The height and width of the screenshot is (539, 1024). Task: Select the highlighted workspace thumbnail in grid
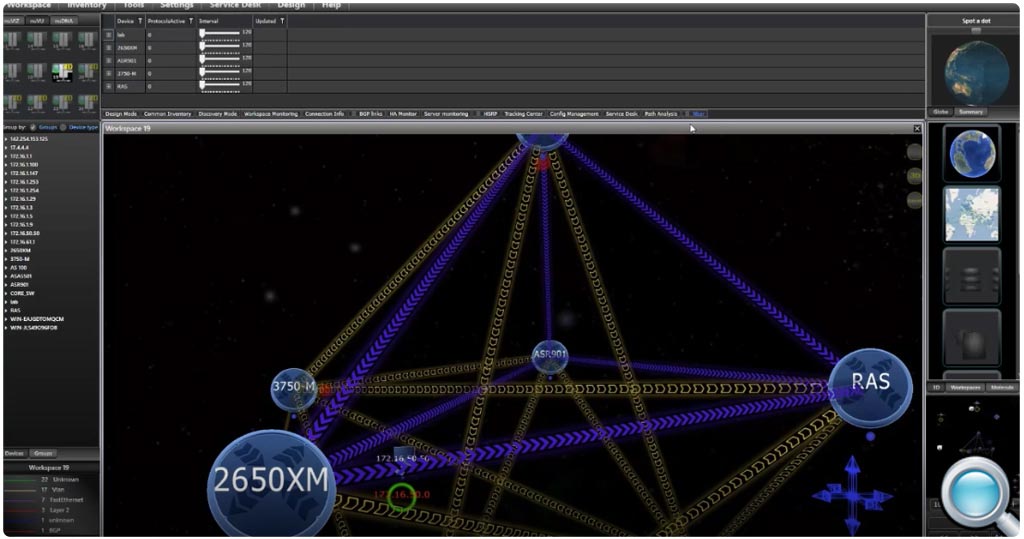click(x=62, y=72)
